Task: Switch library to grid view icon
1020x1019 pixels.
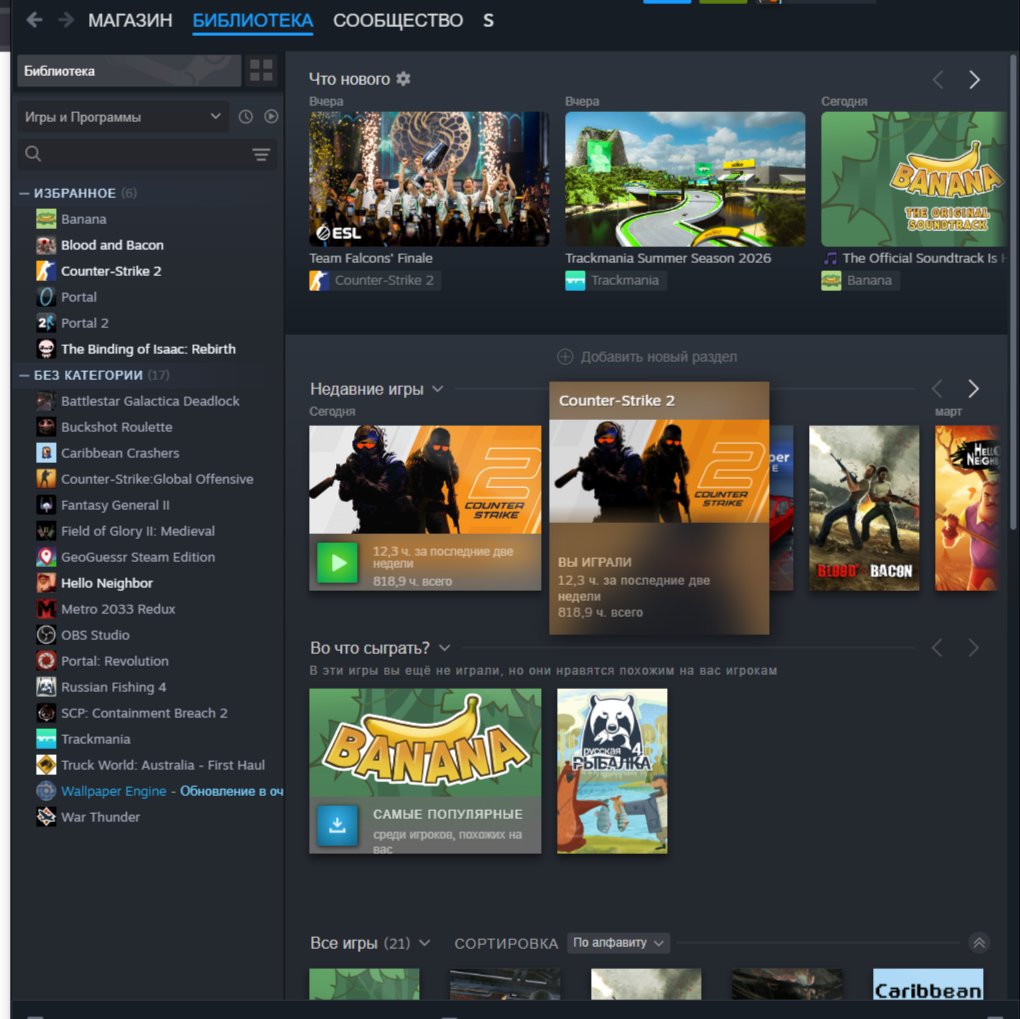Action: click(262, 70)
